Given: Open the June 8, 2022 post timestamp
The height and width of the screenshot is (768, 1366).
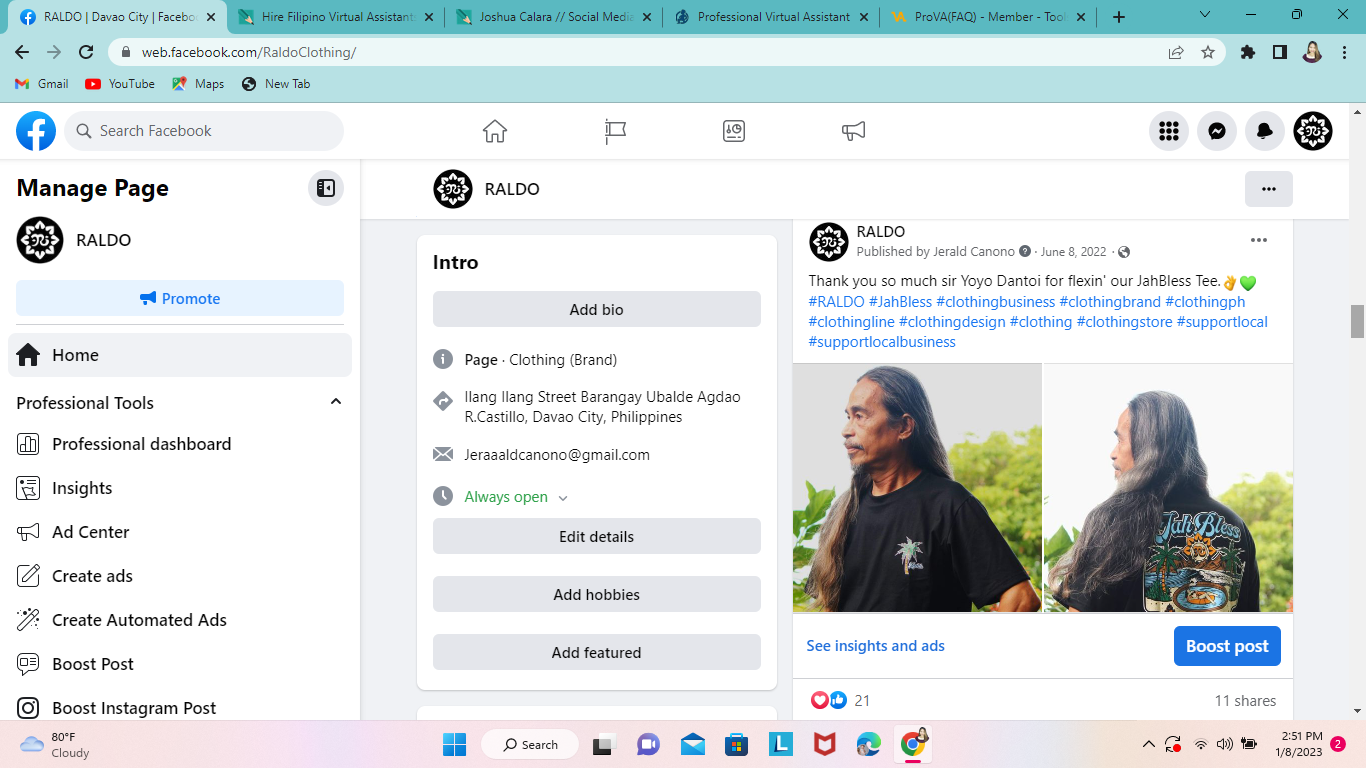Looking at the screenshot, I should (1073, 252).
